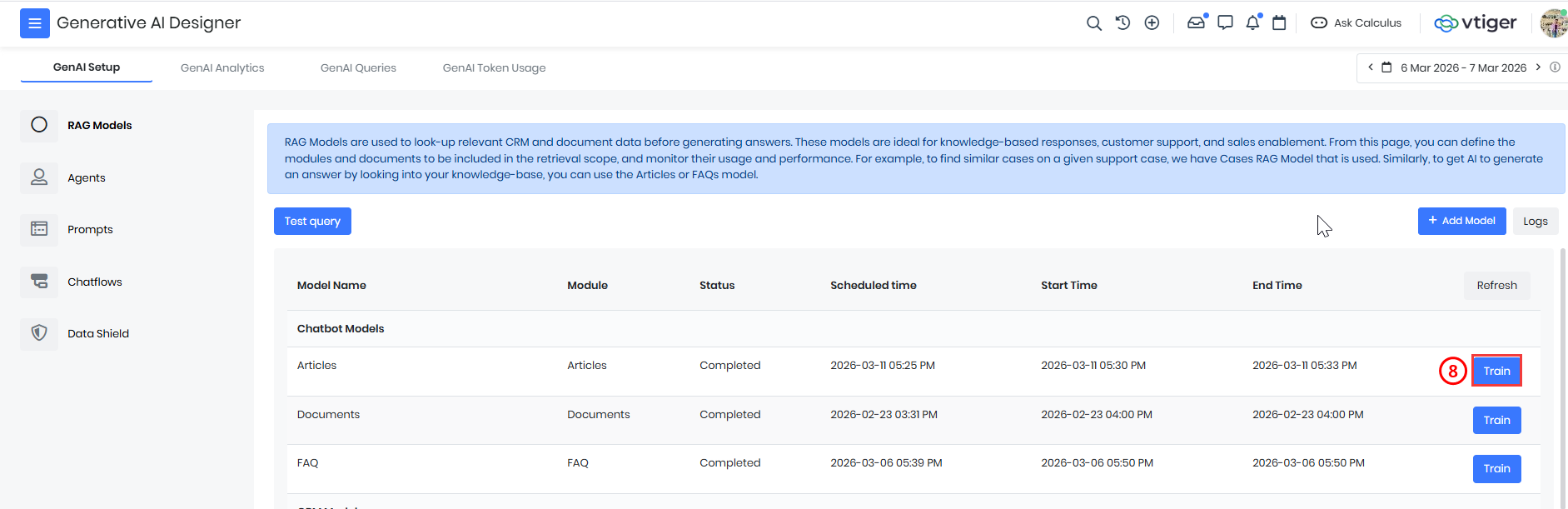Go to next date range arrow

click(1538, 67)
